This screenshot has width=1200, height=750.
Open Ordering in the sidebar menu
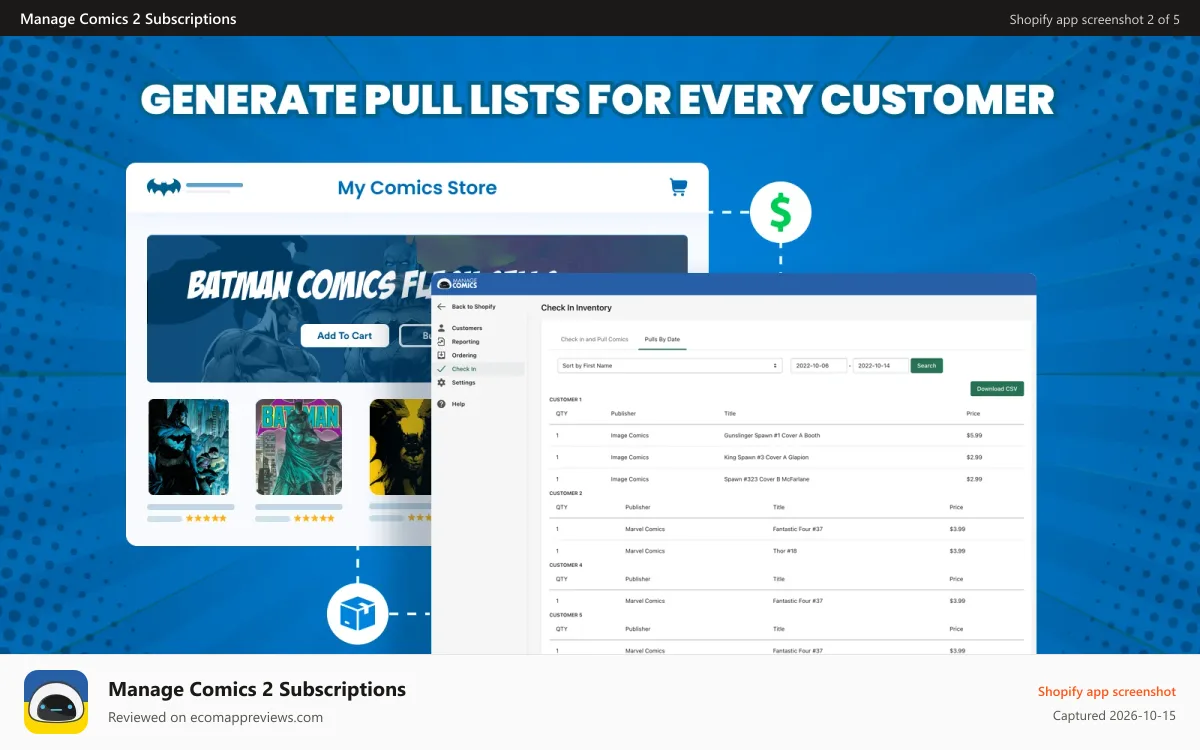[x=464, y=355]
